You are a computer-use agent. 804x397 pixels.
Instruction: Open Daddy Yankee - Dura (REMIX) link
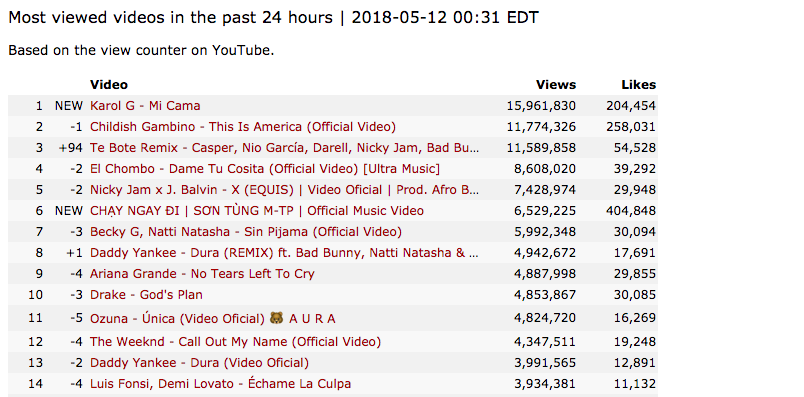coord(285,253)
